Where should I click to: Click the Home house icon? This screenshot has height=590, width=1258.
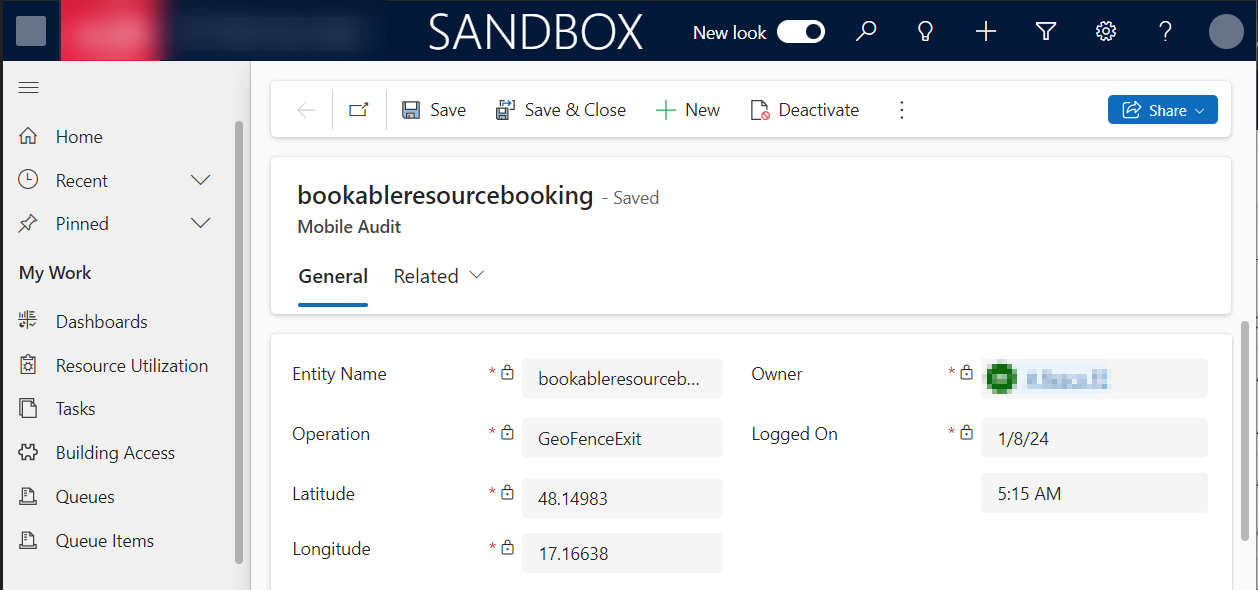[x=28, y=136]
